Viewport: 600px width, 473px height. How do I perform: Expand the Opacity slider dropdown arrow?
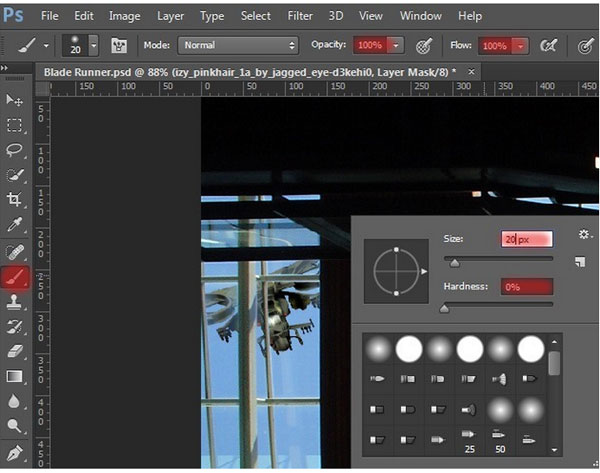point(395,45)
